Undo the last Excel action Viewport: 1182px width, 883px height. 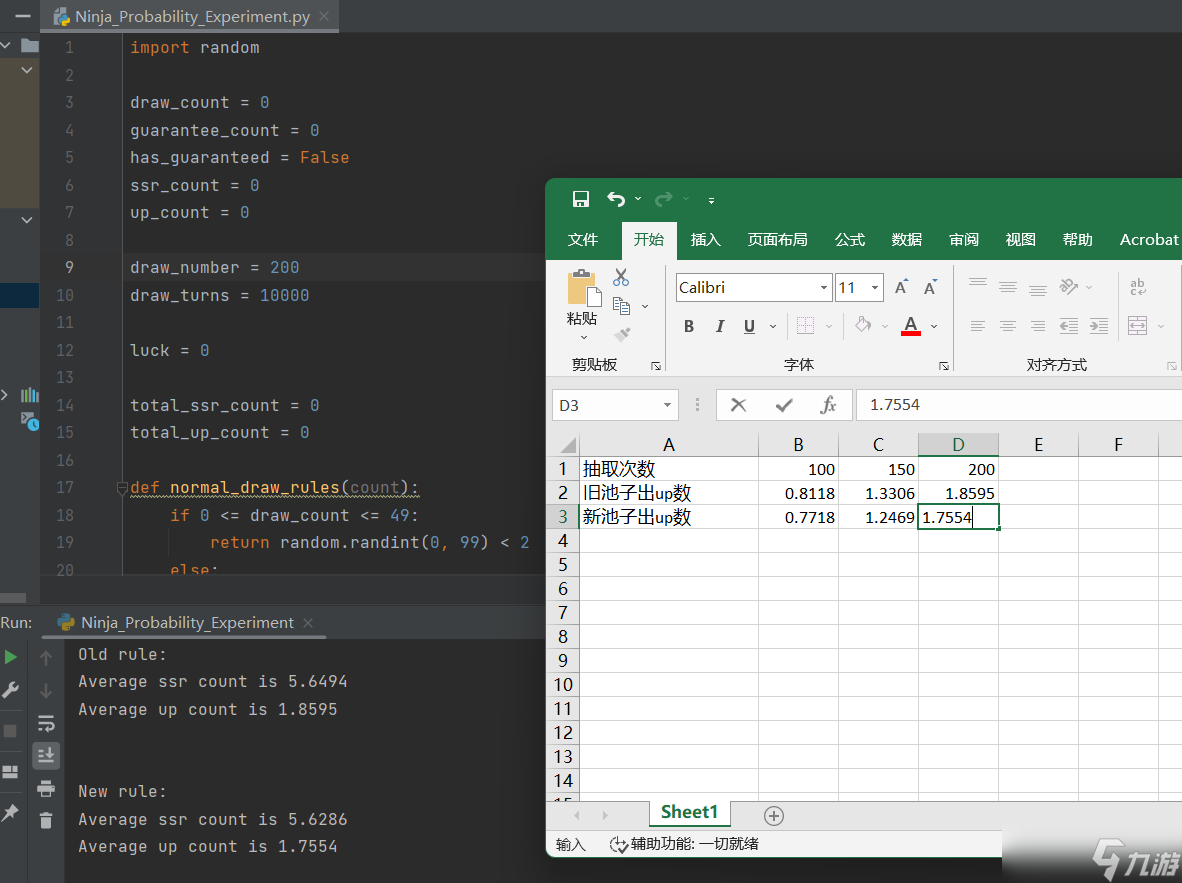[616, 199]
